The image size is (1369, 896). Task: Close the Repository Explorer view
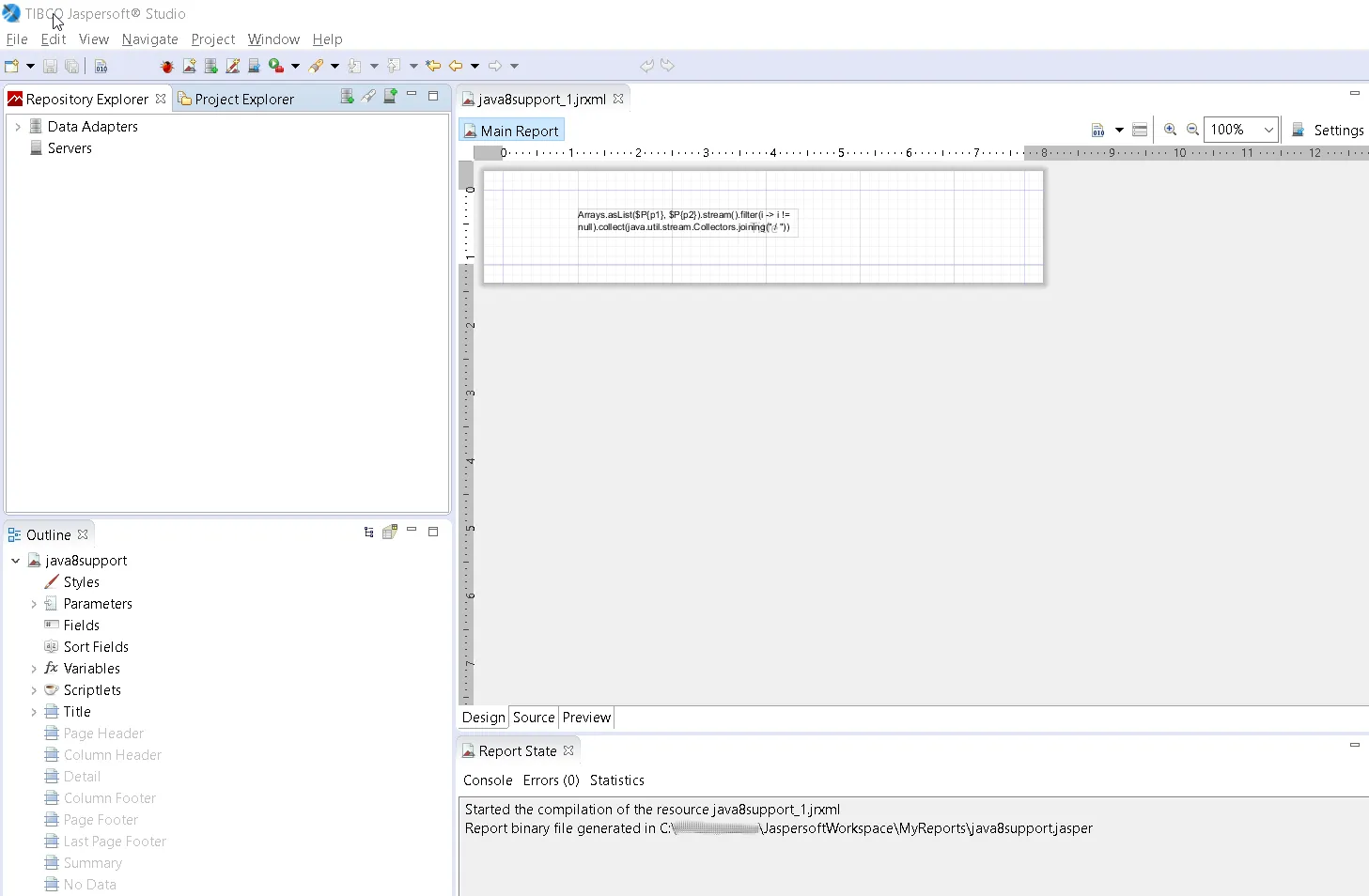click(161, 99)
